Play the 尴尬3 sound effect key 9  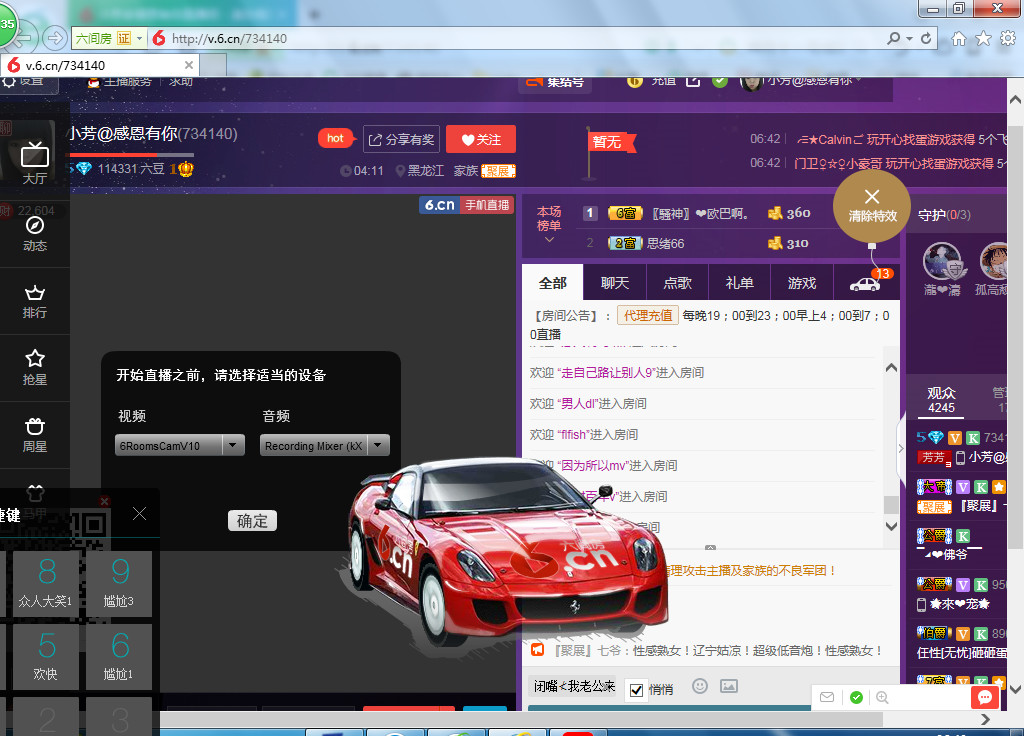pyautogui.click(x=119, y=583)
